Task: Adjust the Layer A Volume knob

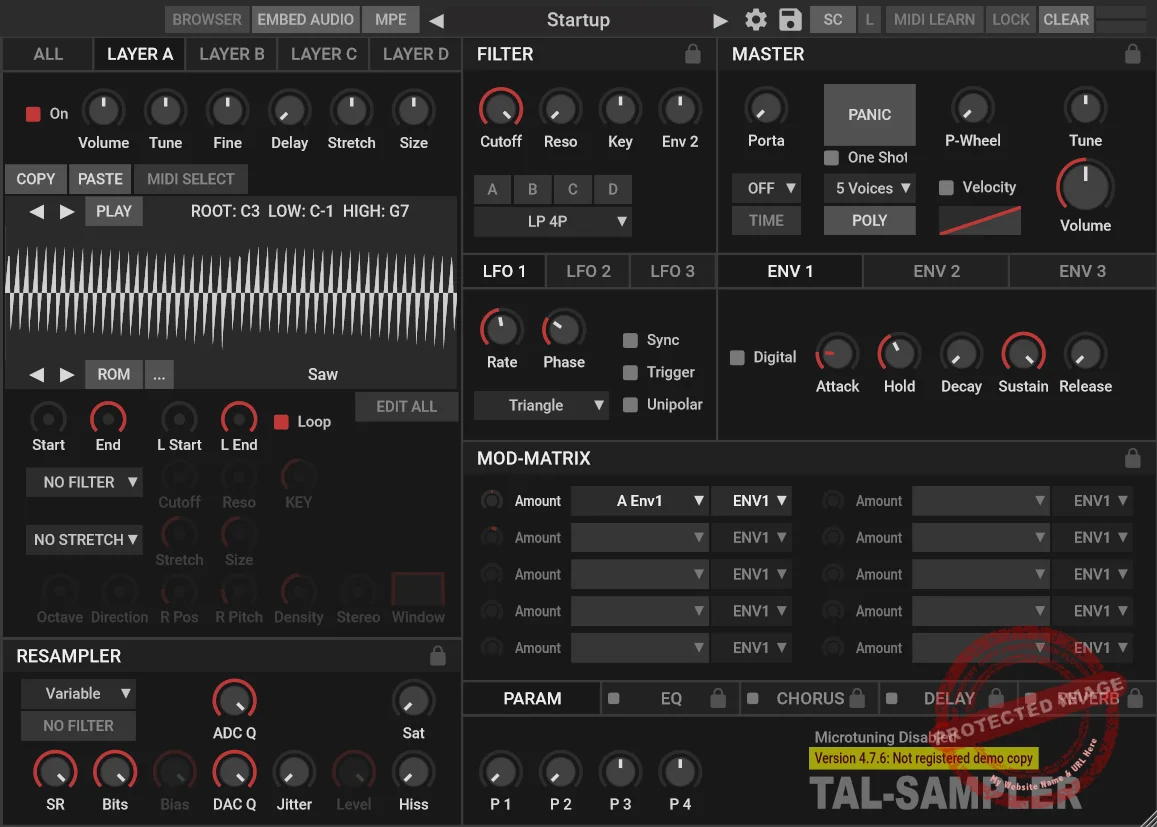Action: [103, 110]
